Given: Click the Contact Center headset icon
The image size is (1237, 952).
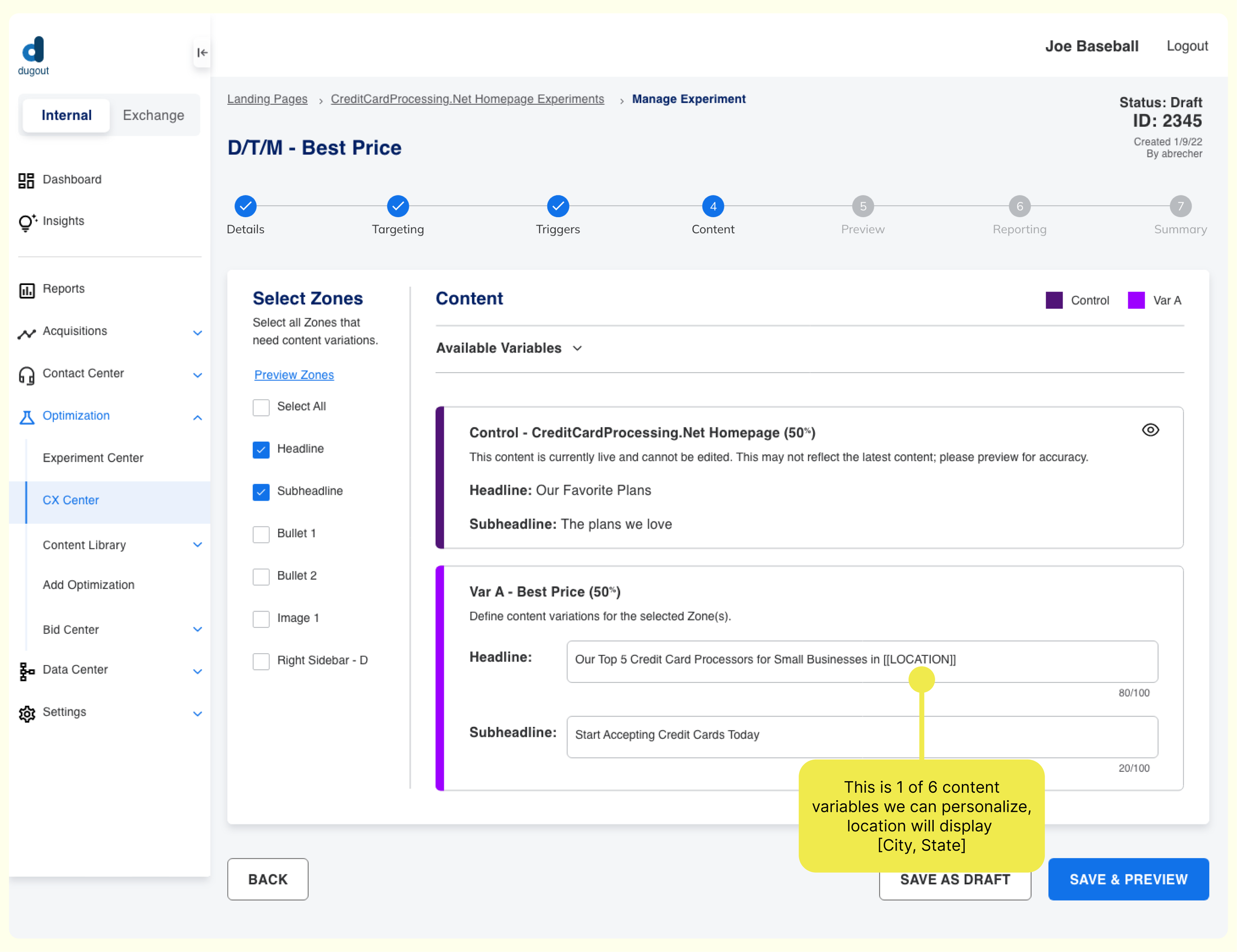Looking at the screenshot, I should coord(26,375).
